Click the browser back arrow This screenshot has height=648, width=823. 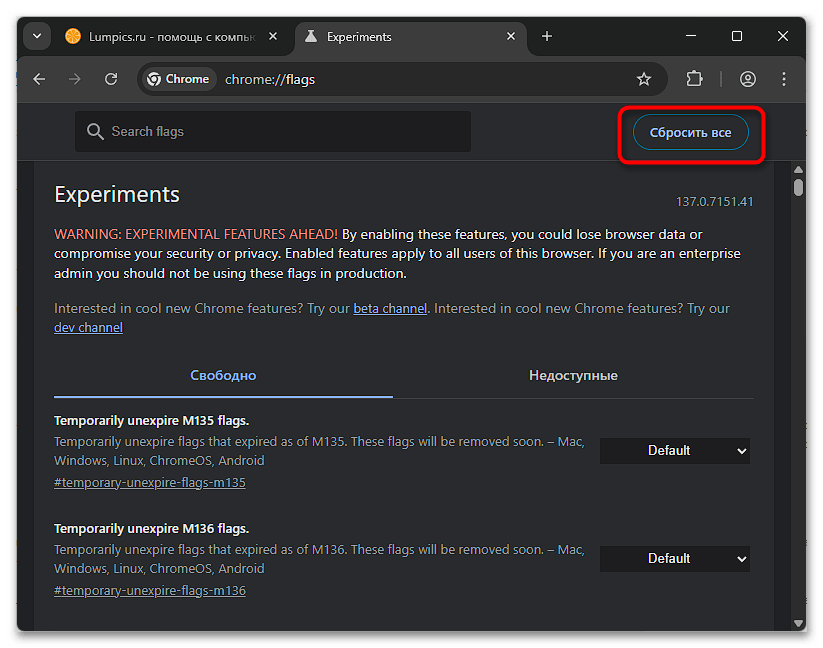39,79
